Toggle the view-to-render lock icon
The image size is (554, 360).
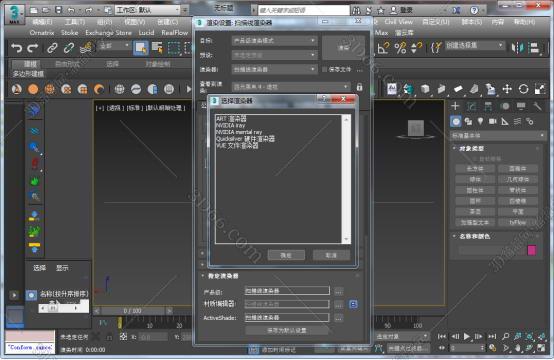tap(359, 87)
